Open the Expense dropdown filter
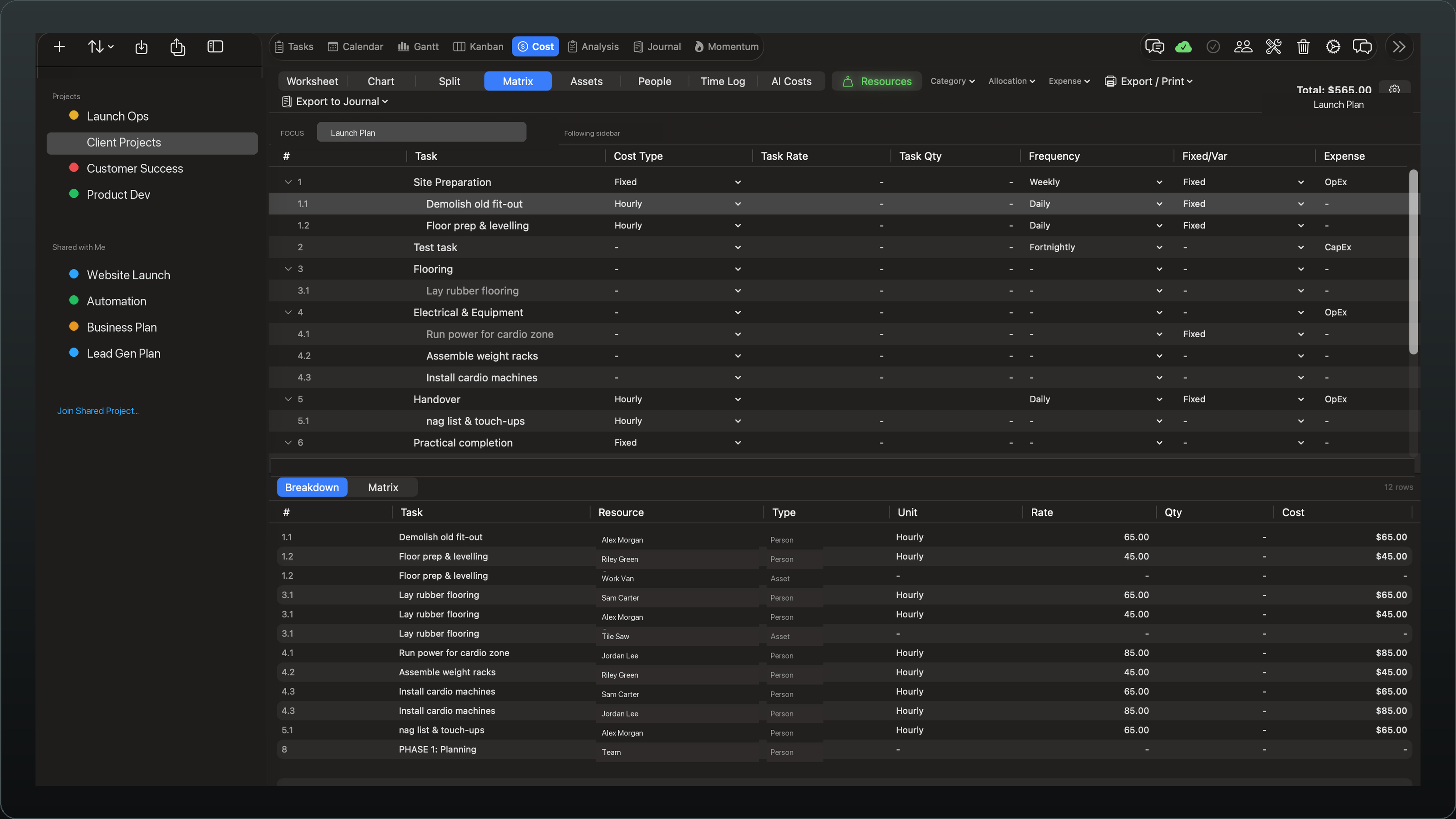This screenshot has height=819, width=1456. (x=1069, y=81)
